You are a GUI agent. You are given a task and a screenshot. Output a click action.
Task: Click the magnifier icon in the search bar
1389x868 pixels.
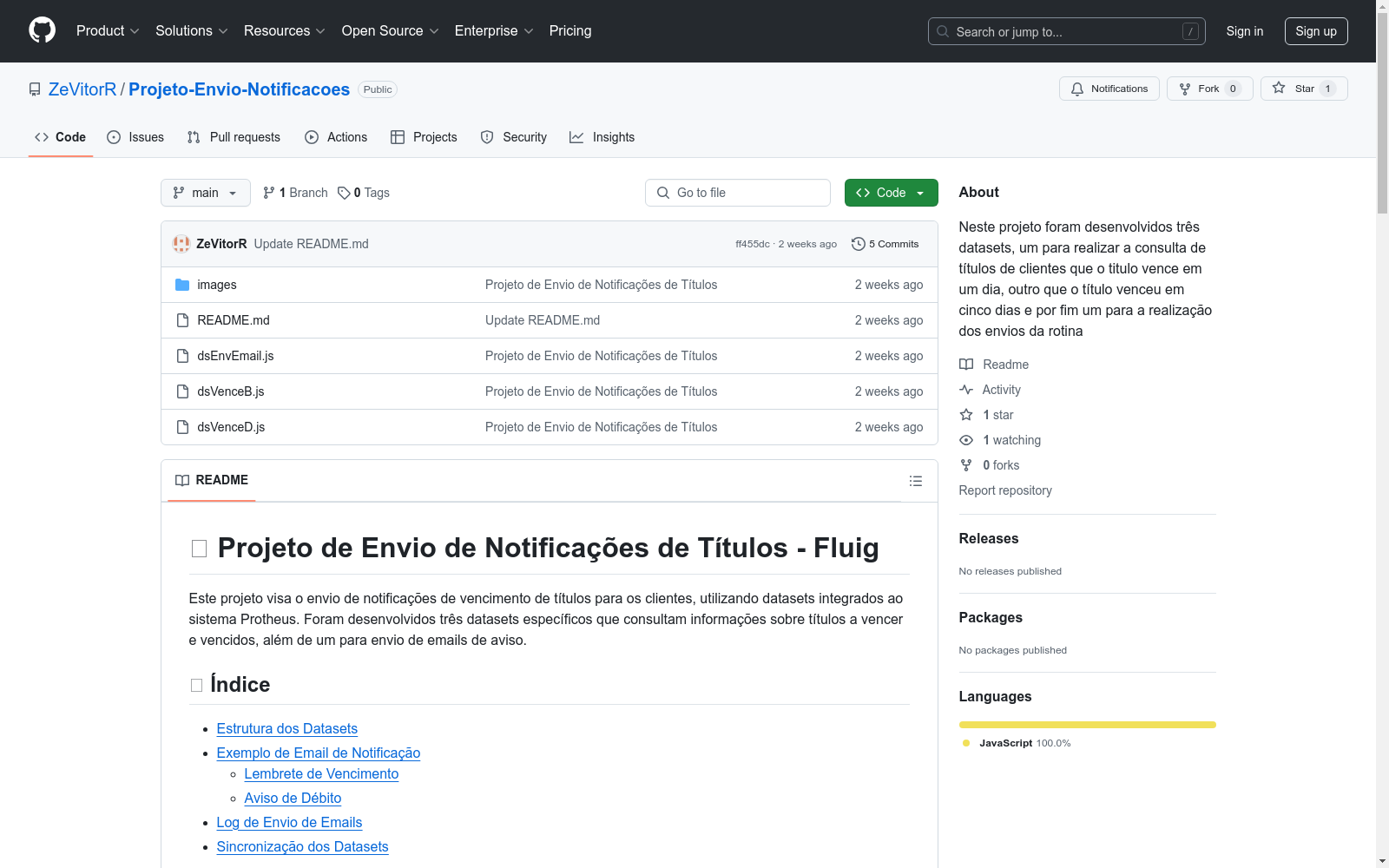click(943, 31)
